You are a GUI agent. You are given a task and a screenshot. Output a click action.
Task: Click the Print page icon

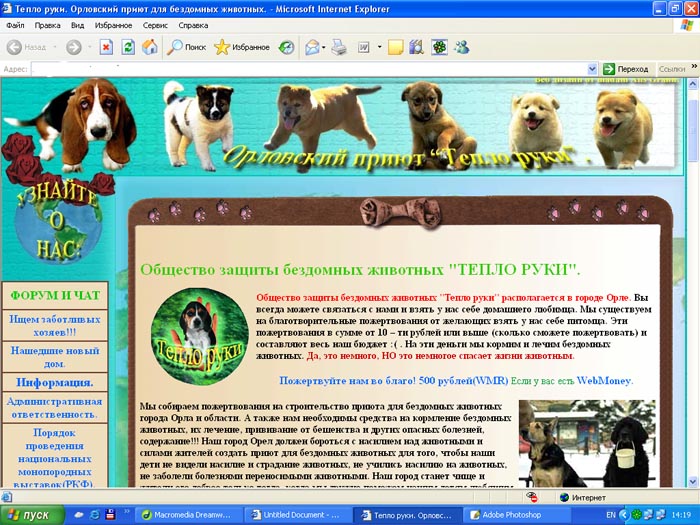[339, 47]
